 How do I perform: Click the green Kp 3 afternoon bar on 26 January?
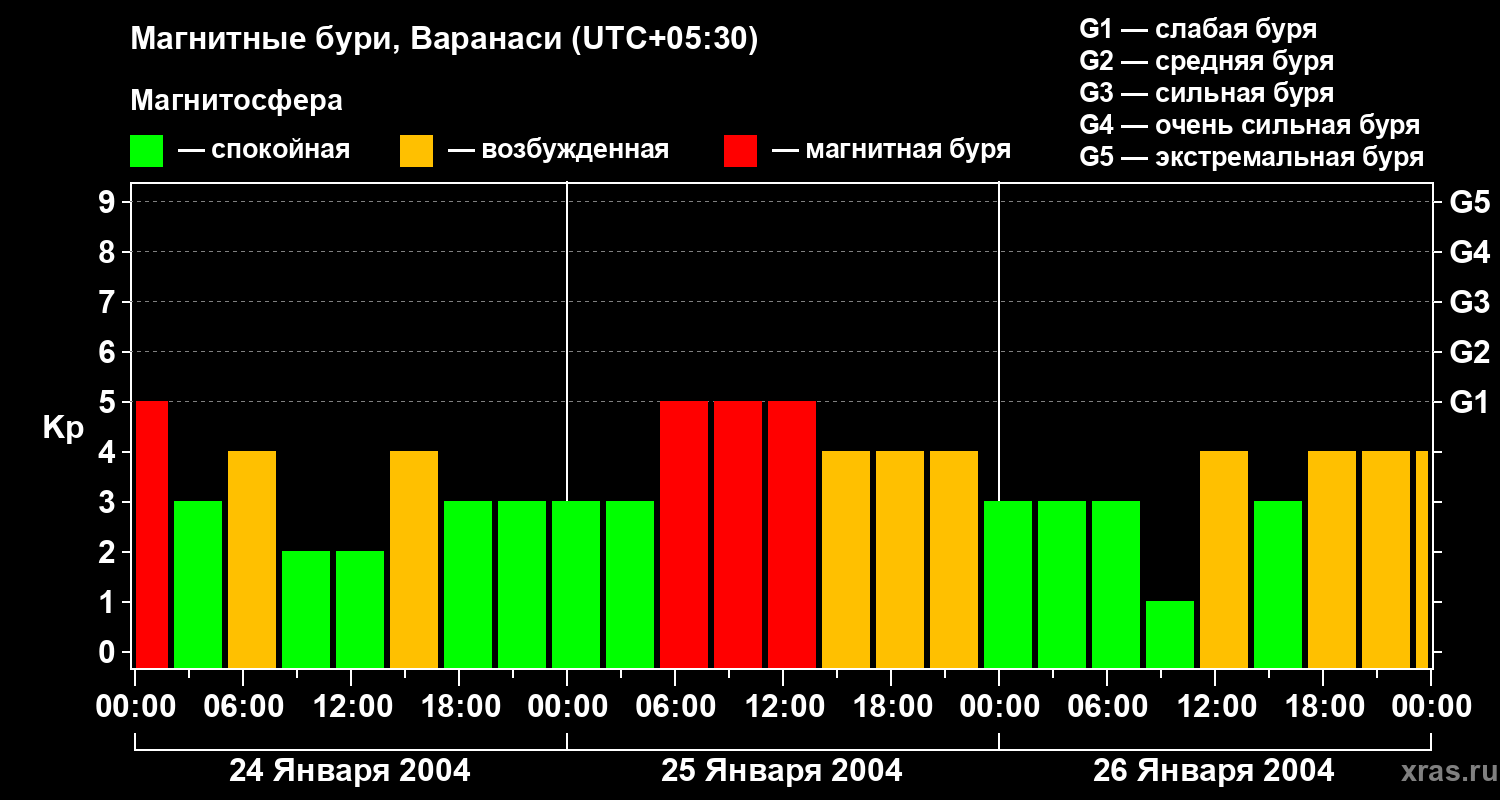(1278, 584)
